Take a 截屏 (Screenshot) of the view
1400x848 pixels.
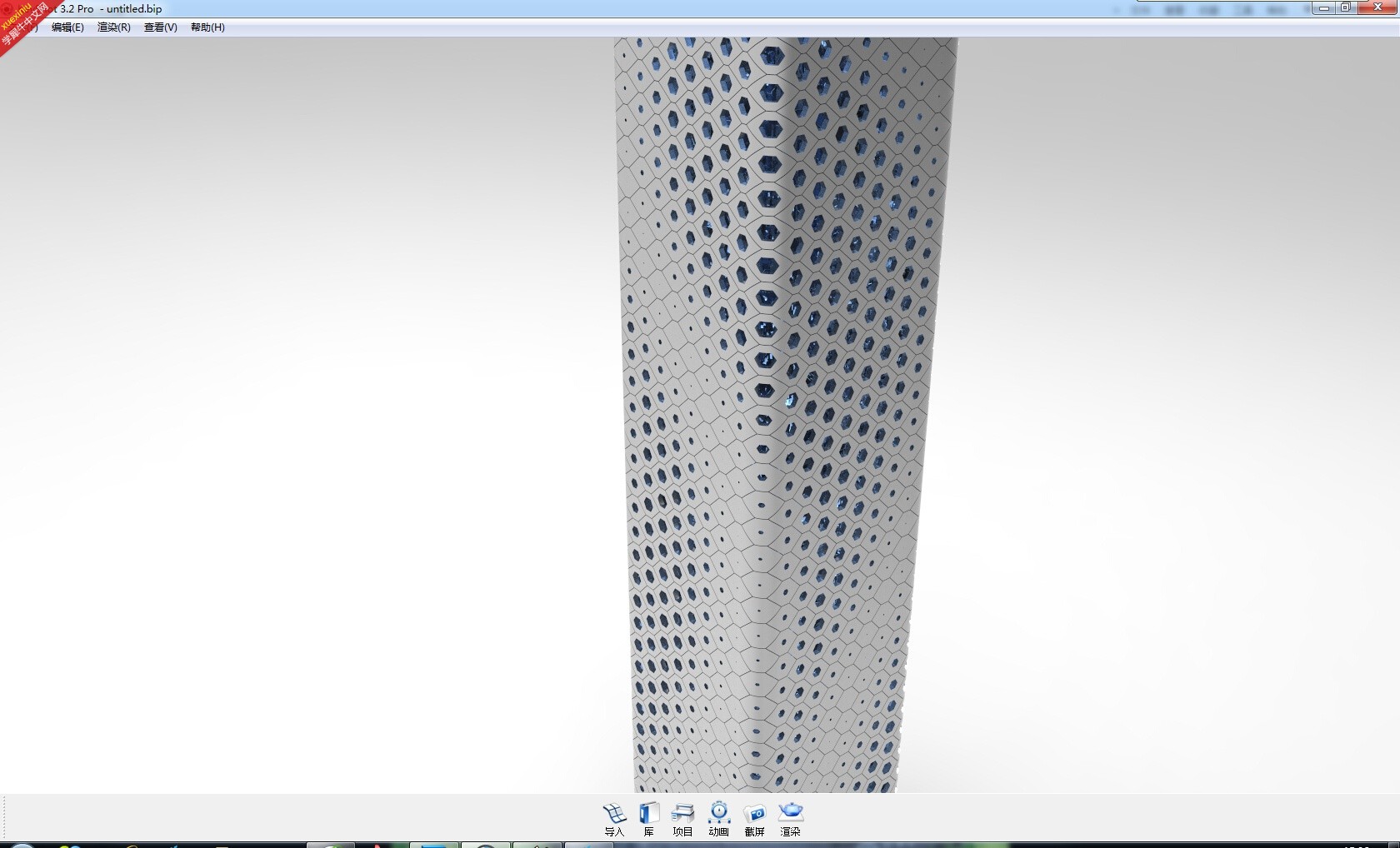pos(755,819)
